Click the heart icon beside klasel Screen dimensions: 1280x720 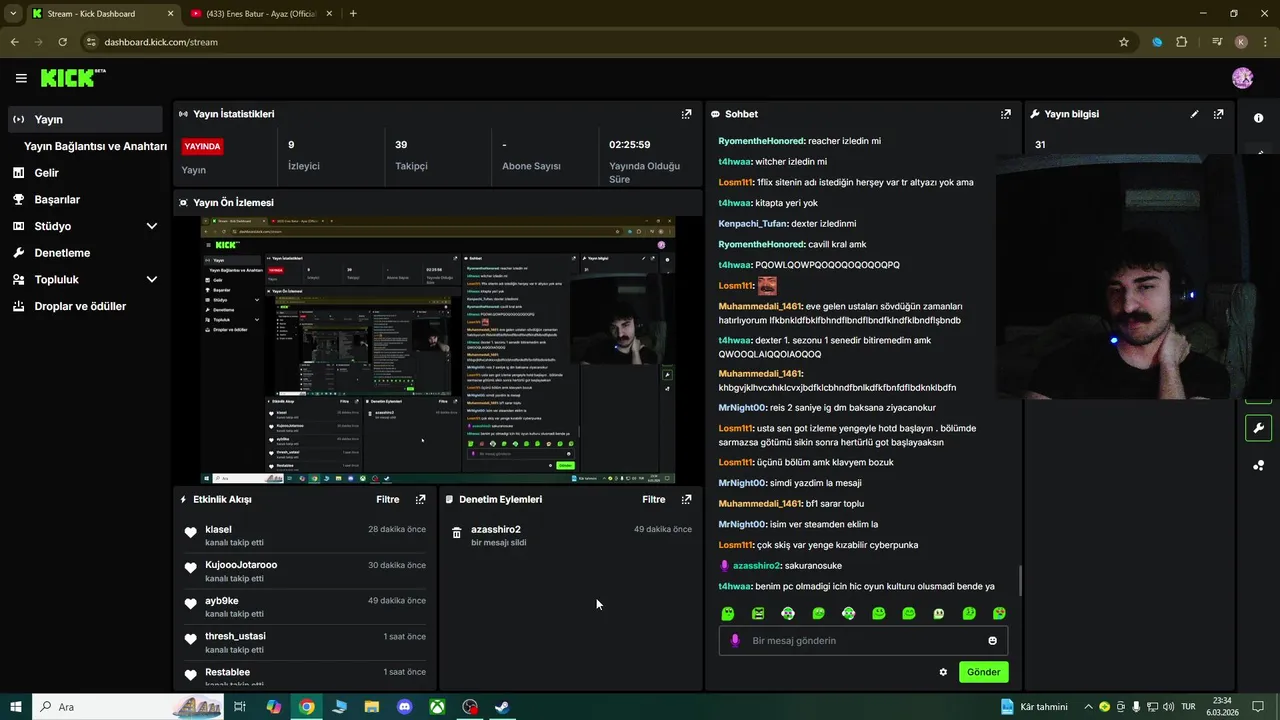190,532
